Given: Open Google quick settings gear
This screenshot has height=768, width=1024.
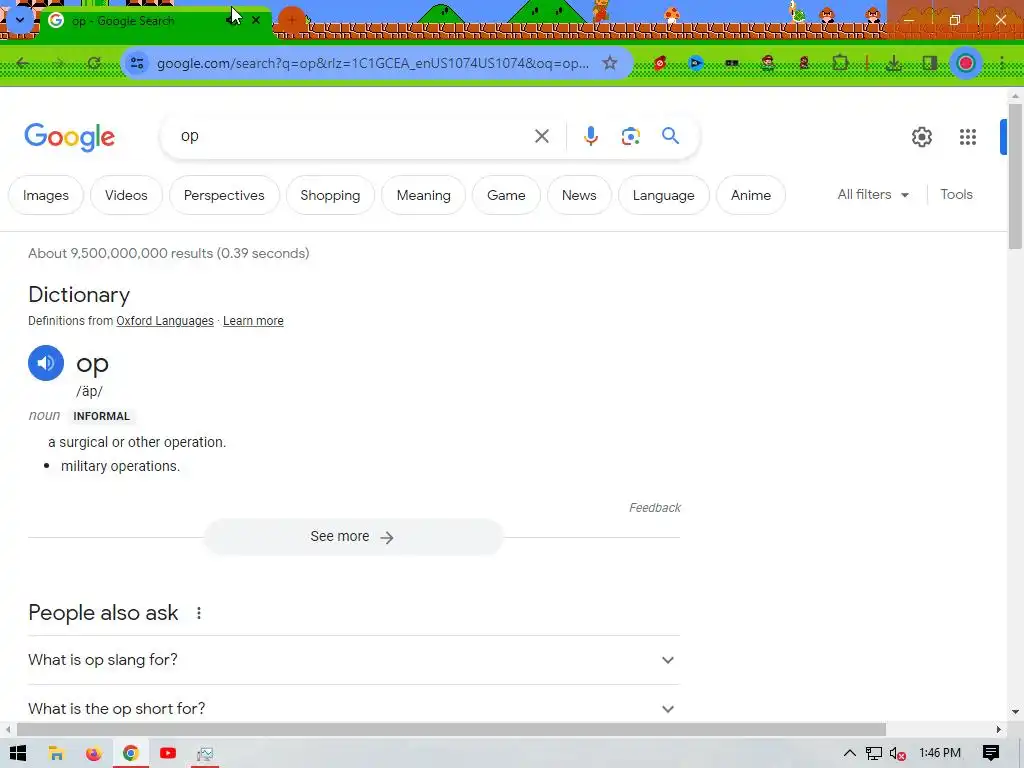Looking at the screenshot, I should click(921, 136).
